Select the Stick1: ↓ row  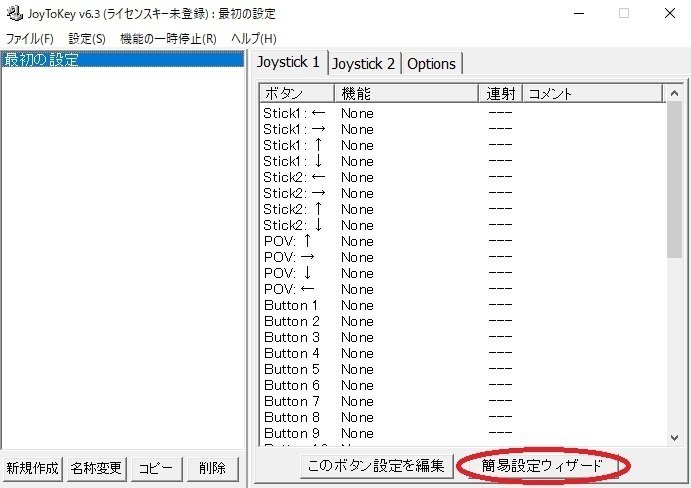point(462,161)
